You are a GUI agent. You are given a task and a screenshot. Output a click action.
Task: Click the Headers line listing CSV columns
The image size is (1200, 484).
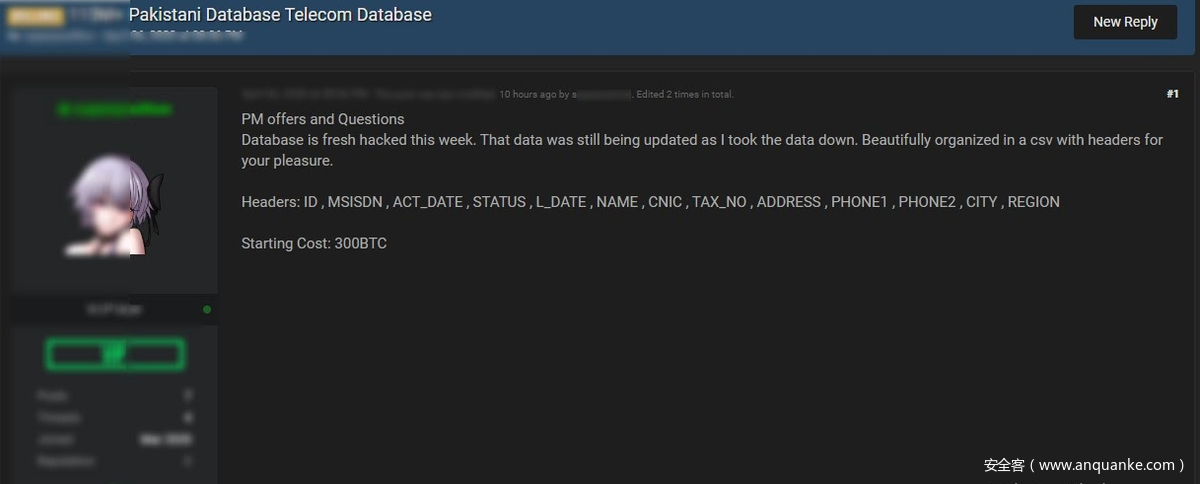pos(650,202)
